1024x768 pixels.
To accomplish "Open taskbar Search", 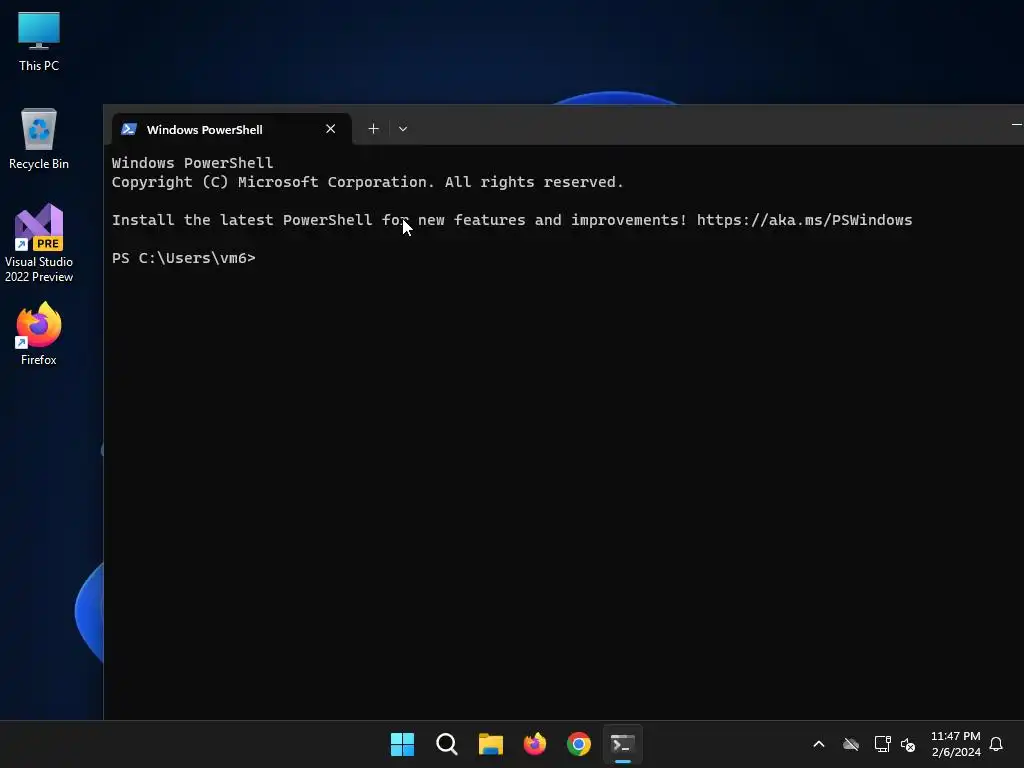I will pyautogui.click(x=447, y=744).
